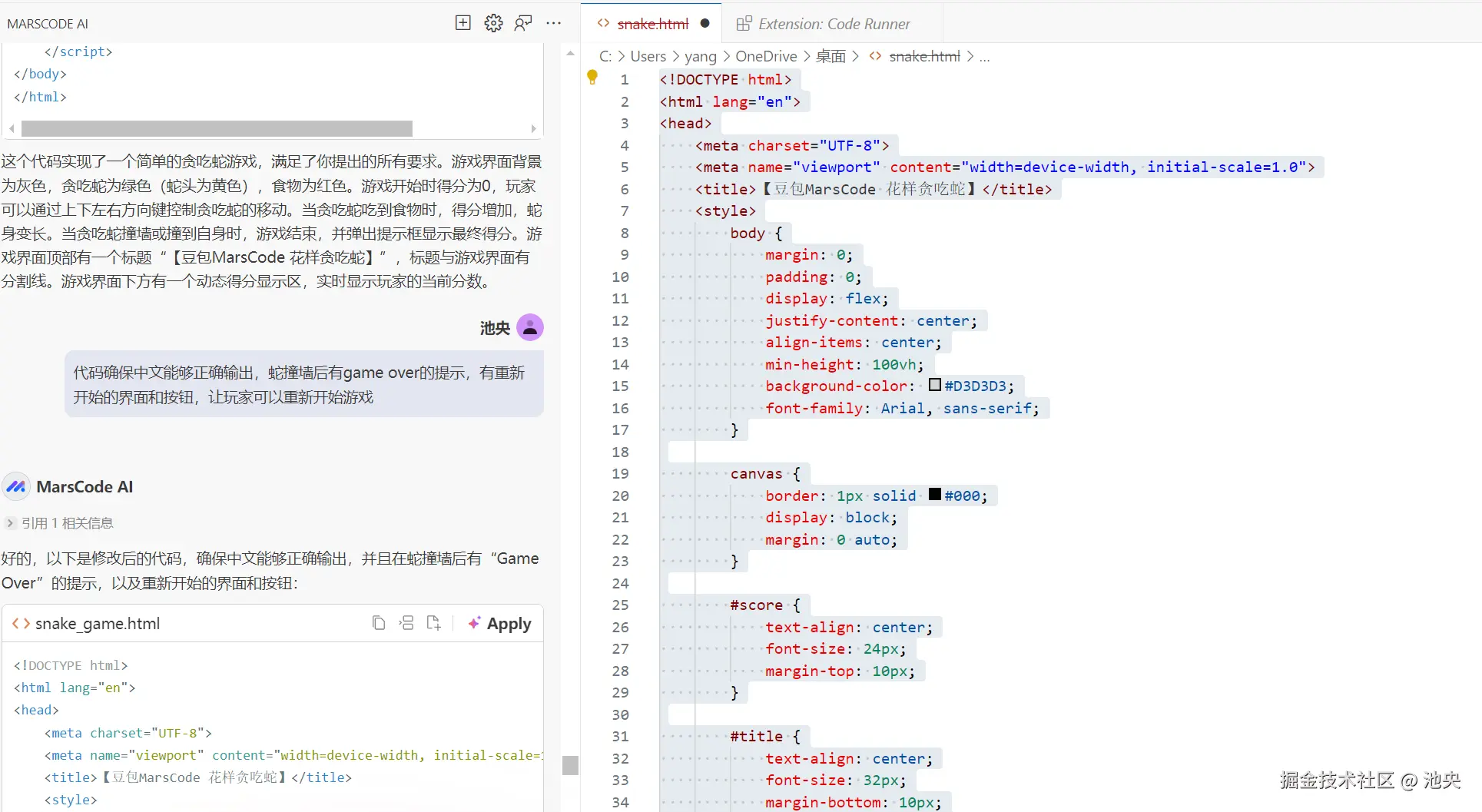Open the feedback icon in MarsCode header
This screenshot has width=1482, height=812.
[523, 23]
